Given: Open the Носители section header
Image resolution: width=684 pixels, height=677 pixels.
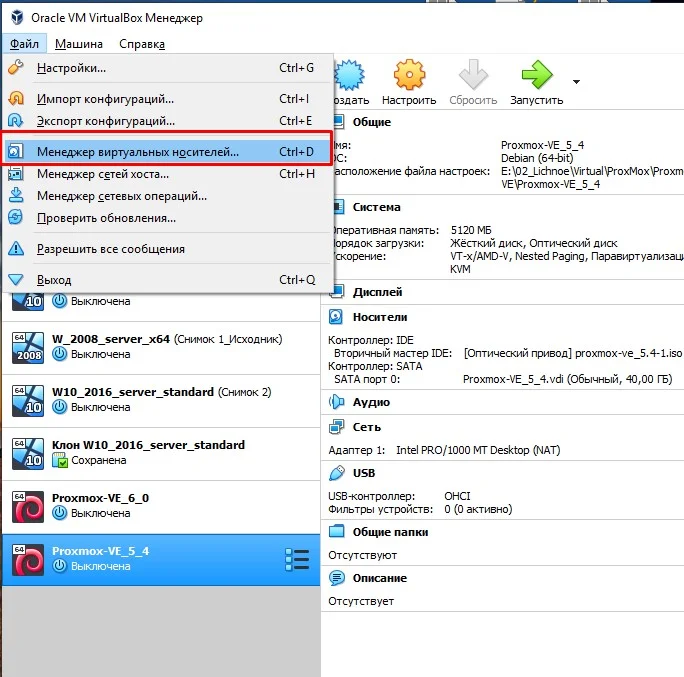Looking at the screenshot, I should pos(380,317).
